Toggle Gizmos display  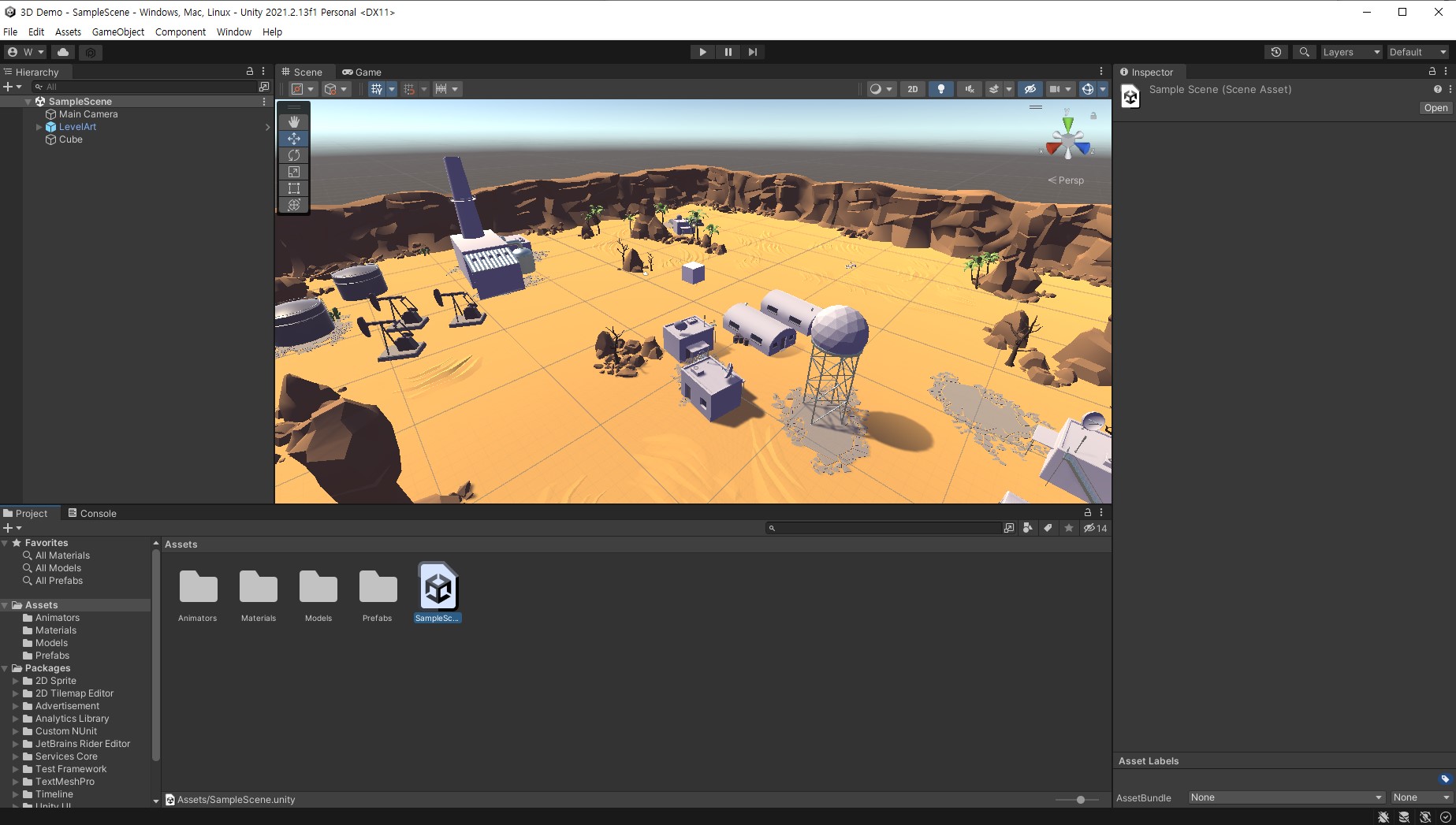coord(1088,89)
